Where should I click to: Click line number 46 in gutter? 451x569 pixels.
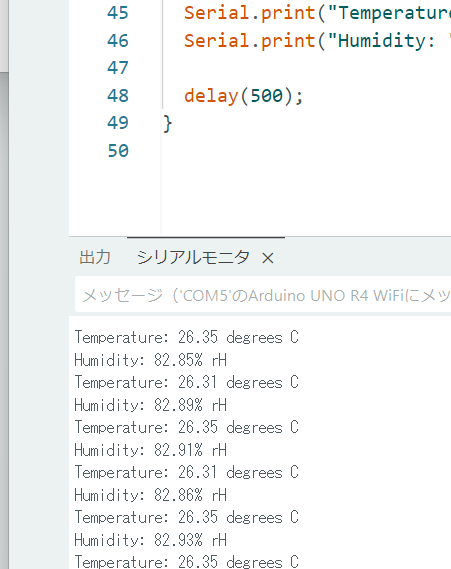click(x=118, y=40)
